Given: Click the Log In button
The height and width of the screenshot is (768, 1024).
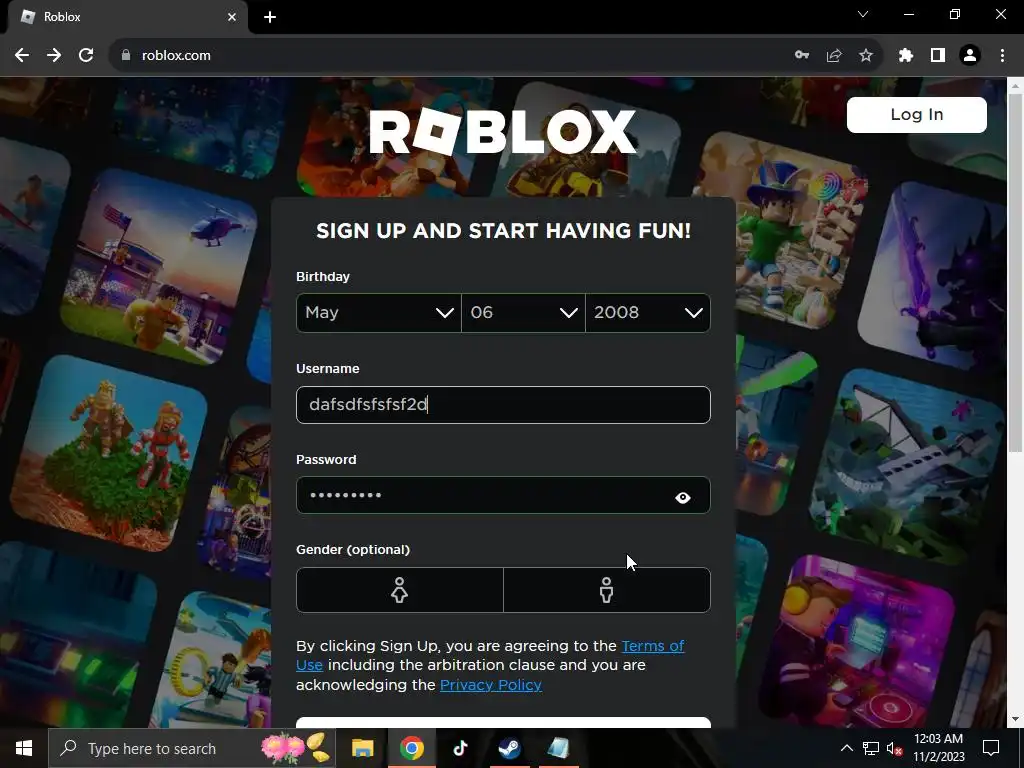Looking at the screenshot, I should point(917,115).
